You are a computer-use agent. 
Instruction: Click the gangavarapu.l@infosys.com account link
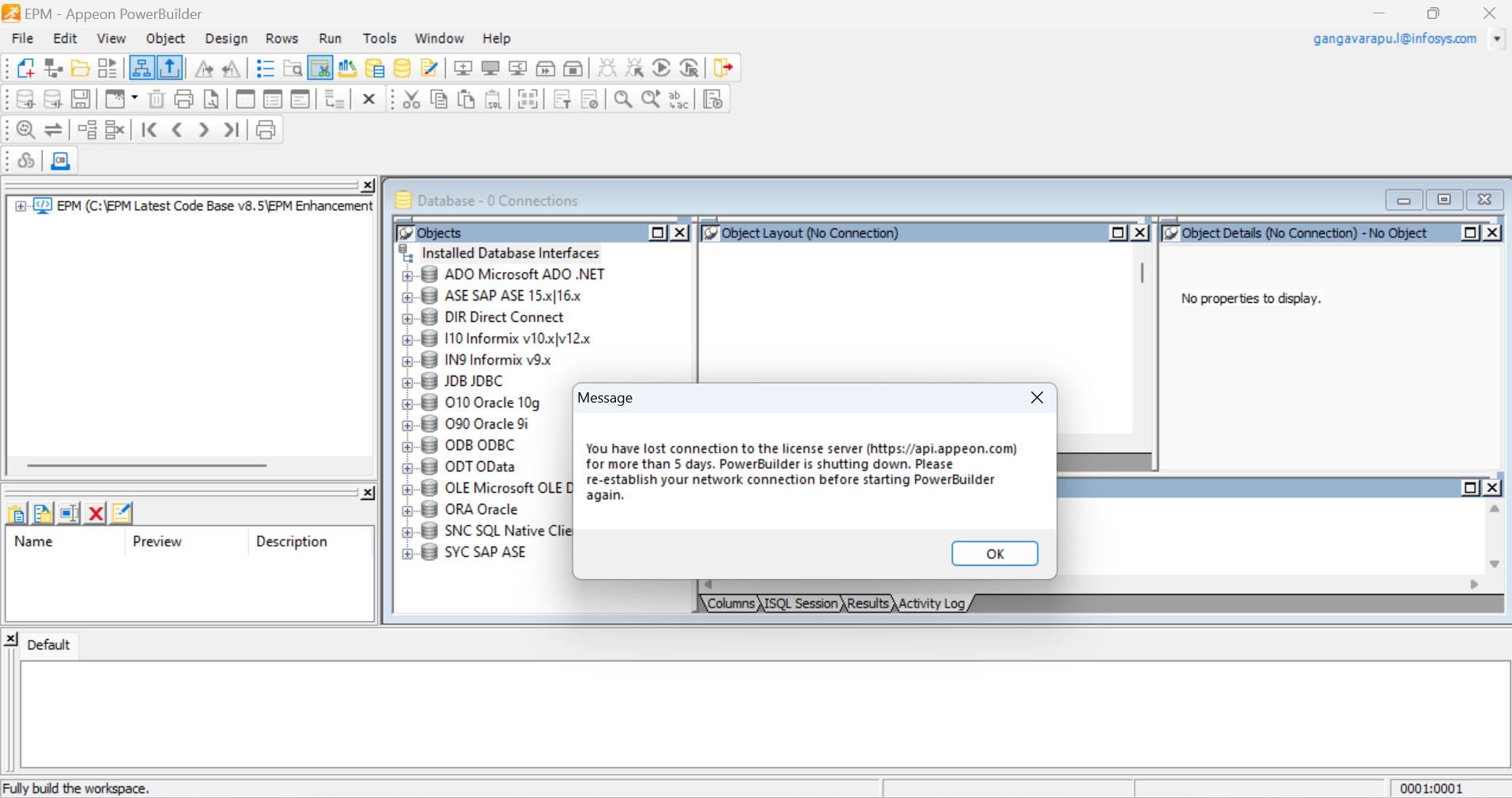click(1394, 38)
